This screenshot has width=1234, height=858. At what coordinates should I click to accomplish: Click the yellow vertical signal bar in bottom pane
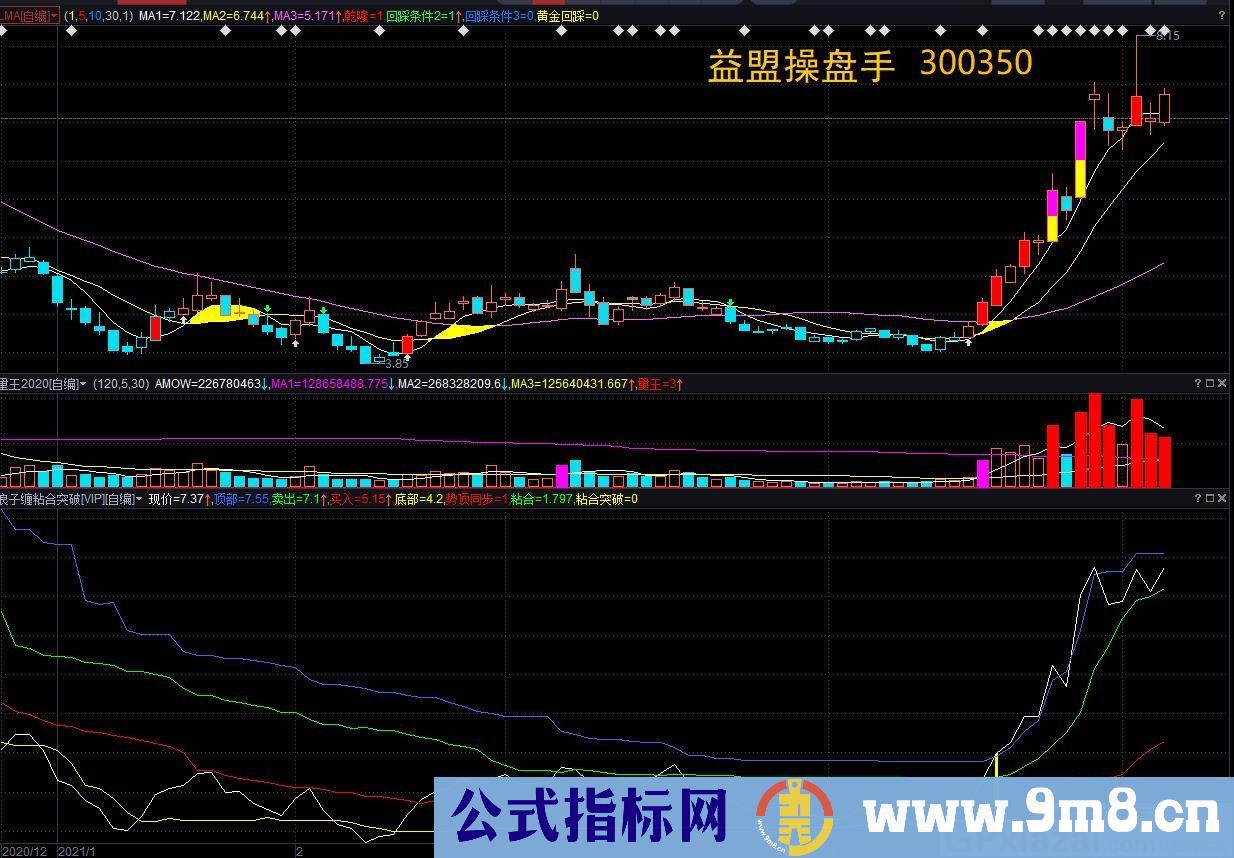996,767
